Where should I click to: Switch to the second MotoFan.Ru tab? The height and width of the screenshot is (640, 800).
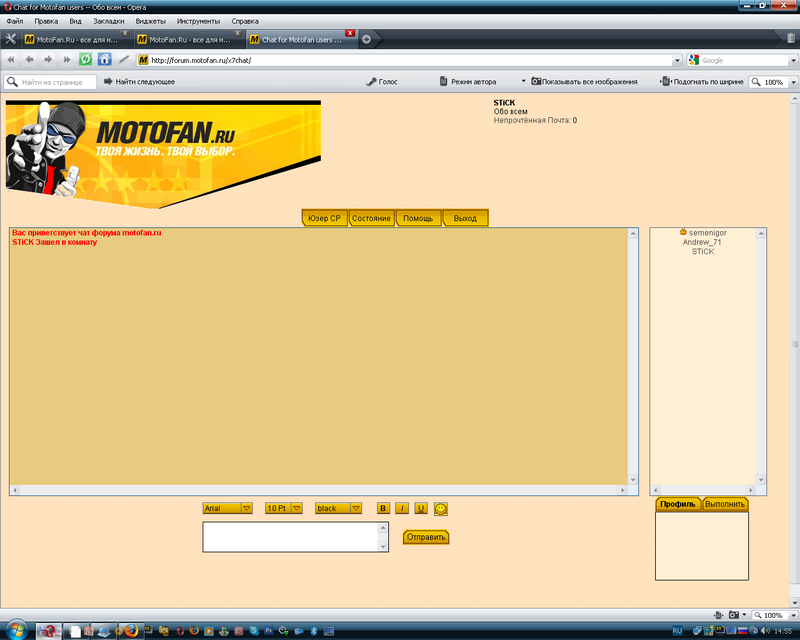189,39
